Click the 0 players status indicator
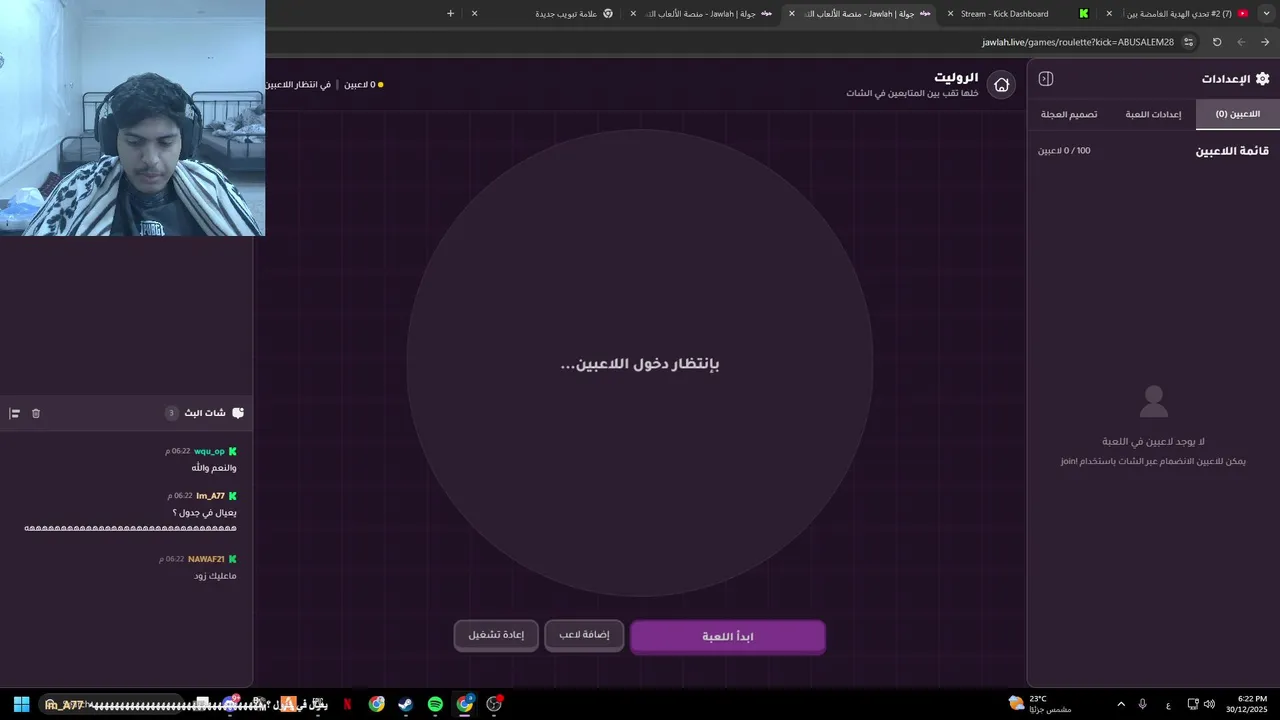Screen dimensions: 1280x720 364,85
